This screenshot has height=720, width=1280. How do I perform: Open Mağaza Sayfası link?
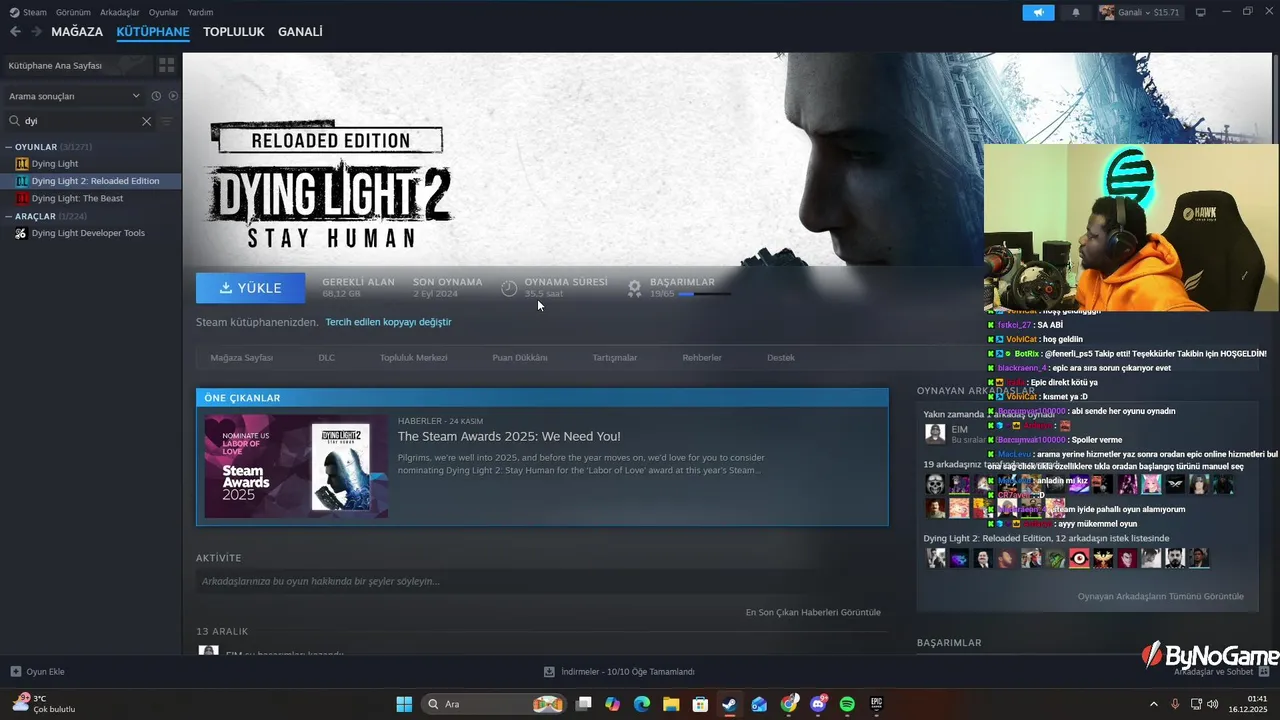[241, 357]
